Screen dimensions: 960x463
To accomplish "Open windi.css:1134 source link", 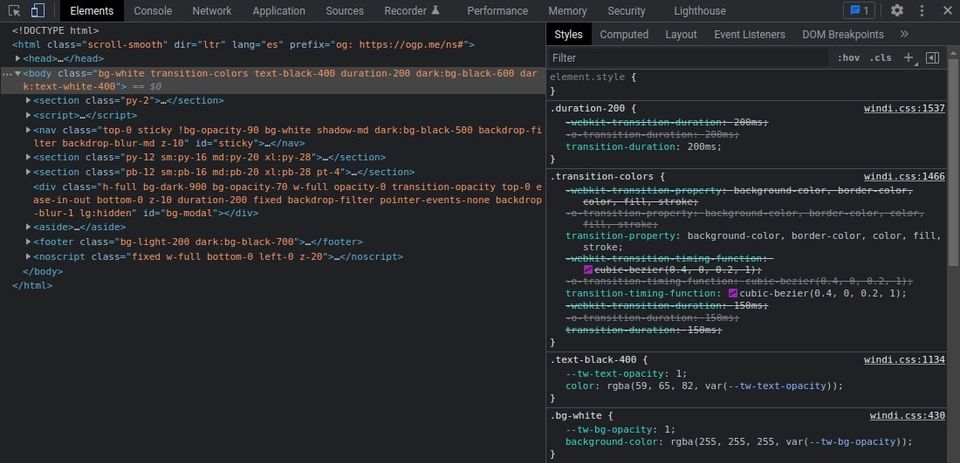I will [904, 359].
